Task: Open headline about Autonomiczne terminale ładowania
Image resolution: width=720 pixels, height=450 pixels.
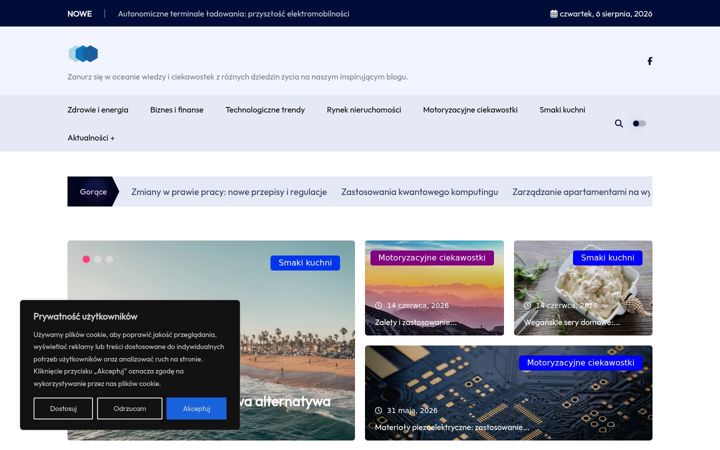Action: (x=233, y=14)
